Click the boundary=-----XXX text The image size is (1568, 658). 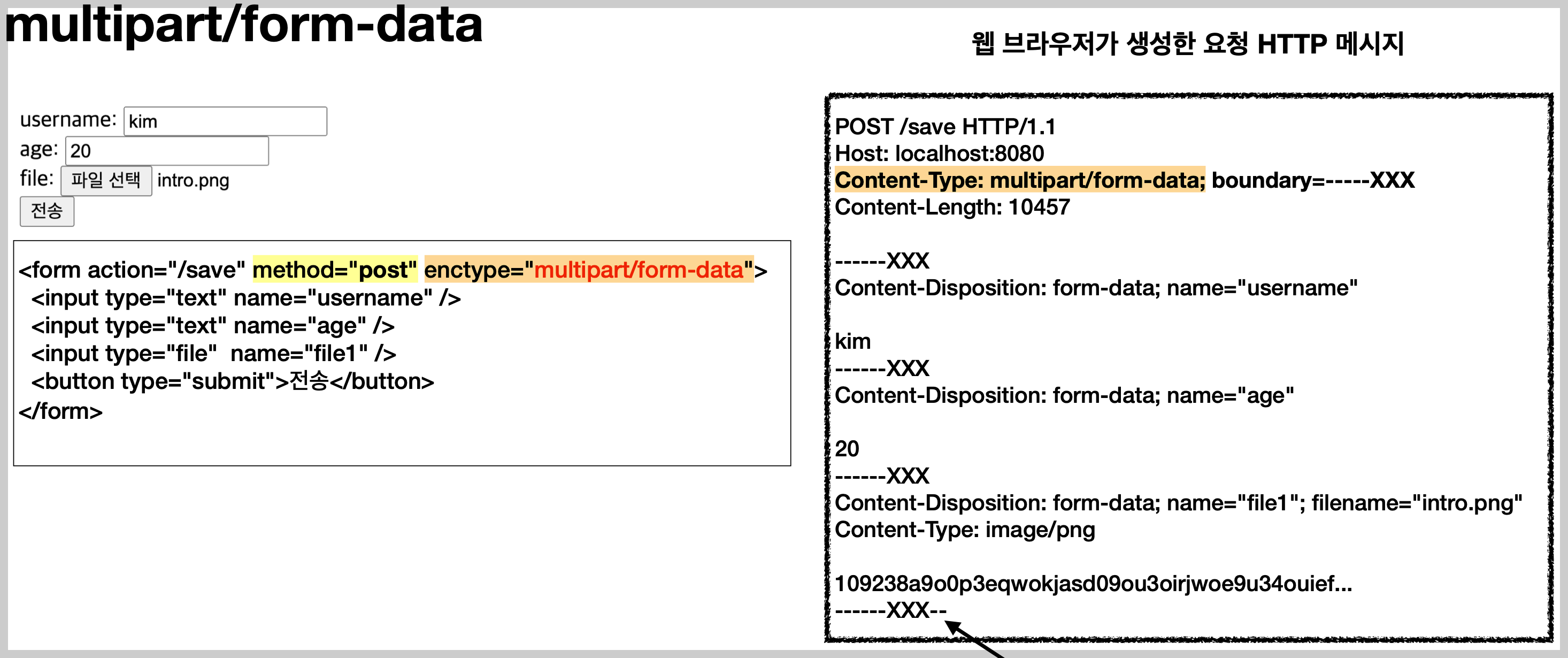click(1312, 180)
